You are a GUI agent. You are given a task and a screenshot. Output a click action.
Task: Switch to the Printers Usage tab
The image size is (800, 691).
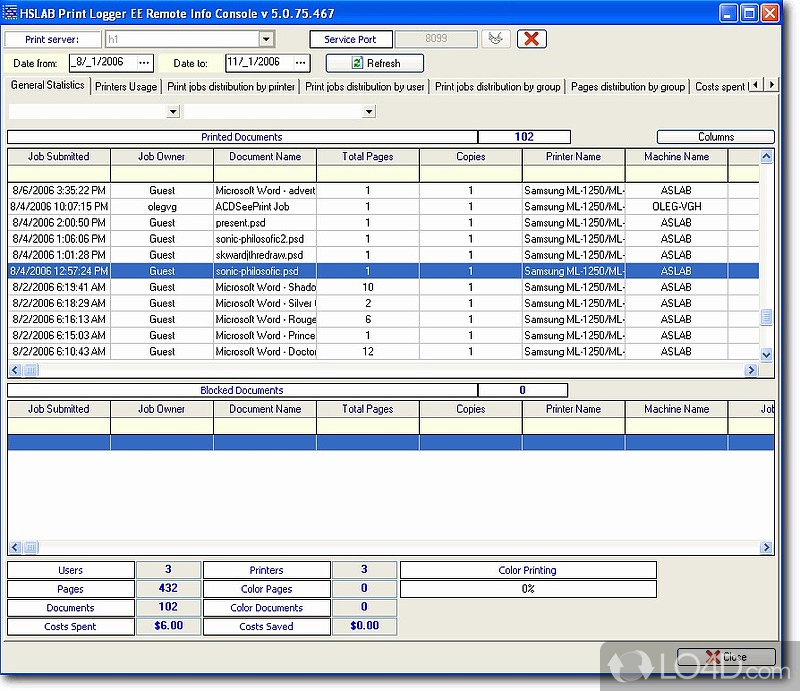[x=126, y=87]
